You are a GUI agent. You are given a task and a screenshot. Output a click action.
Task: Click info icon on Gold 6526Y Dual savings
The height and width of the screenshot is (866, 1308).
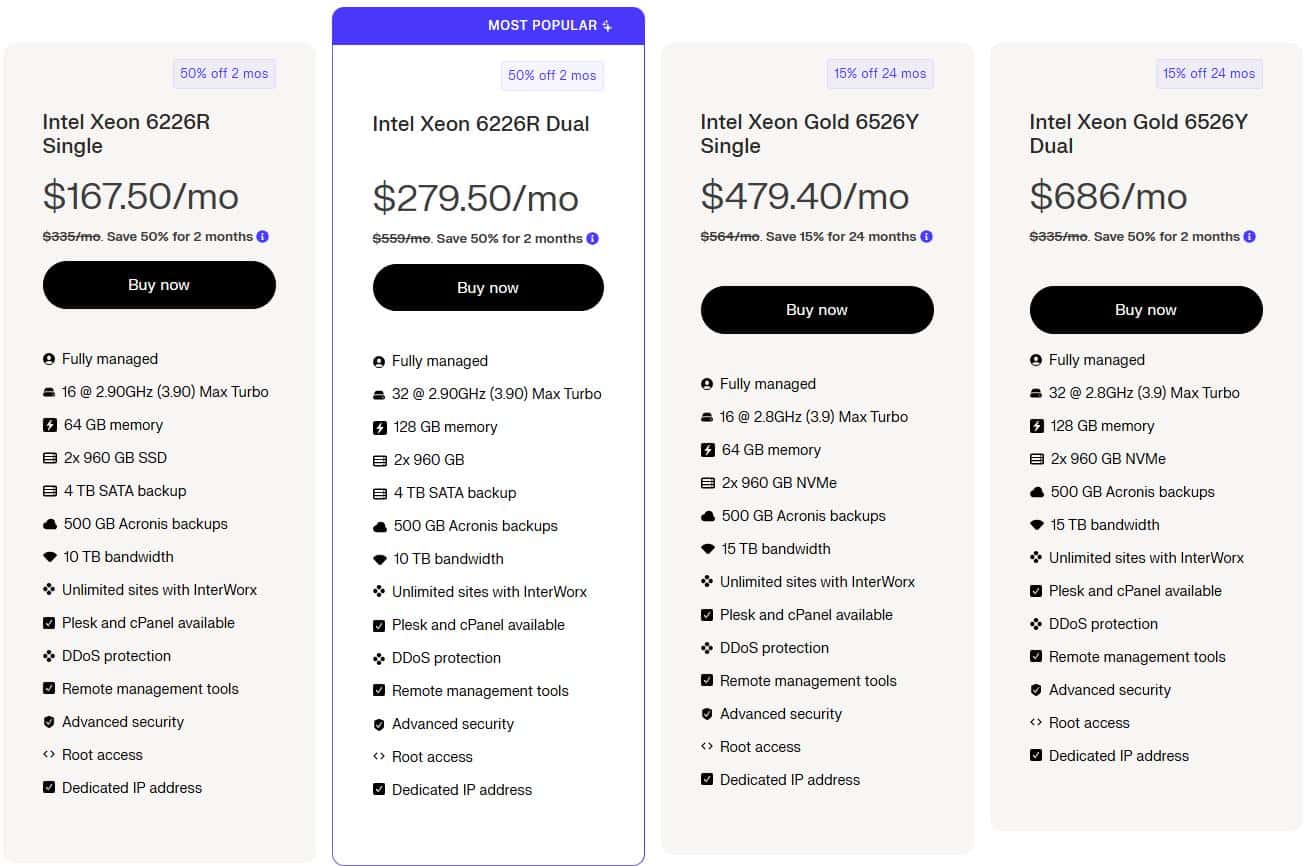pos(1250,237)
